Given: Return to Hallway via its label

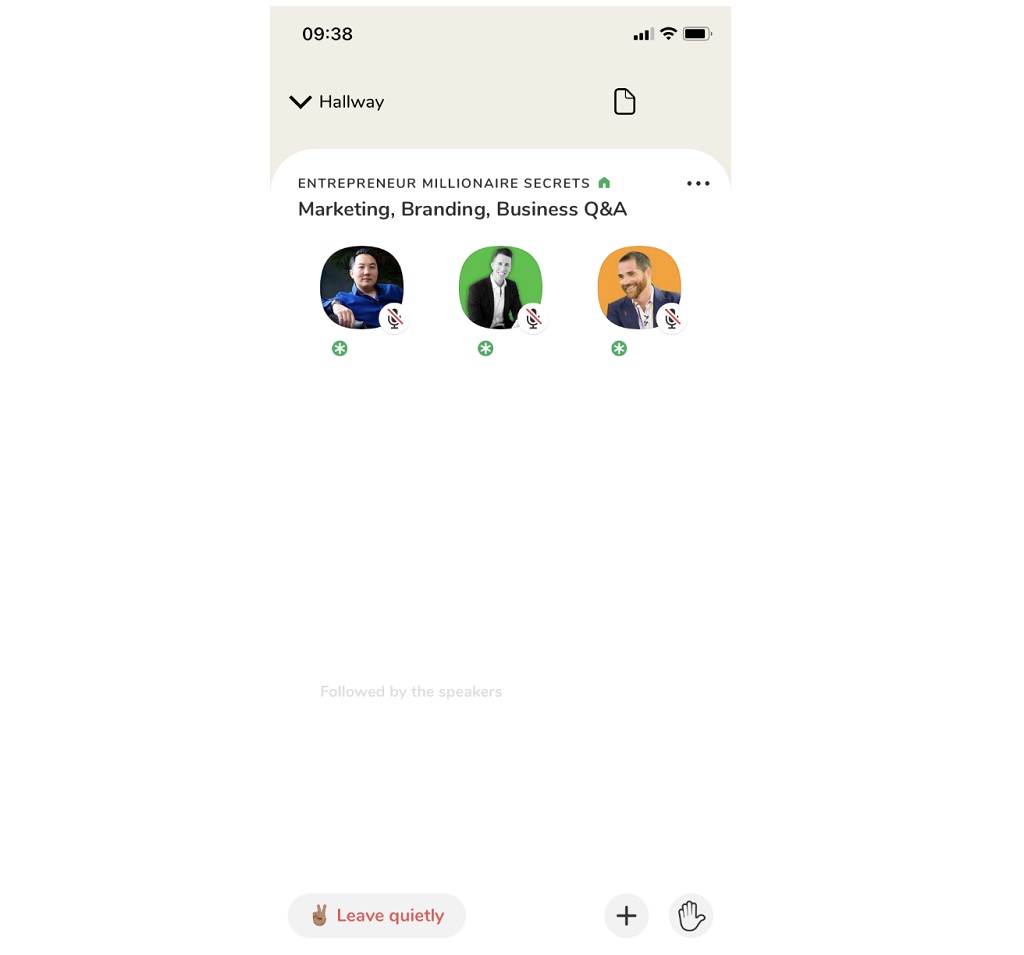Looking at the screenshot, I should (x=351, y=102).
